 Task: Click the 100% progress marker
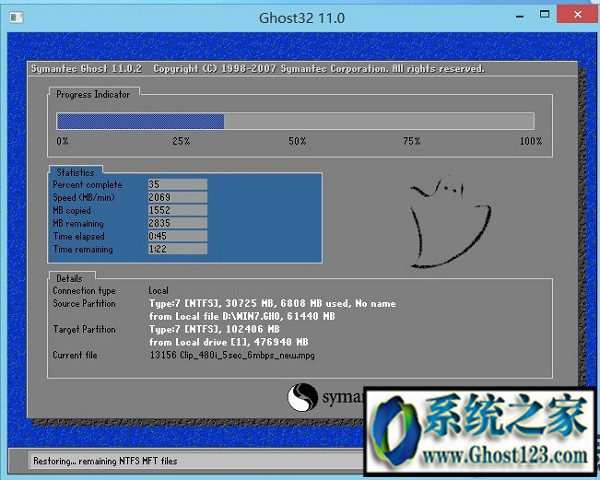[531, 141]
